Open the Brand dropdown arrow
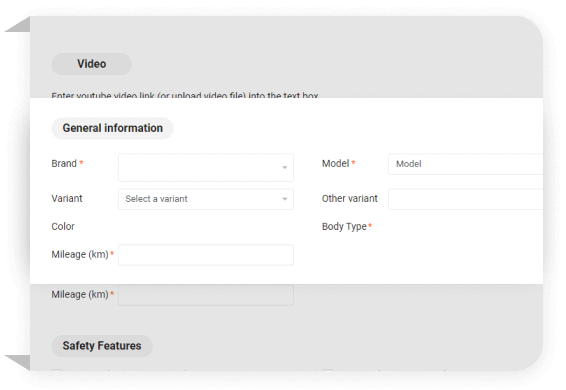566x390 pixels. click(284, 168)
